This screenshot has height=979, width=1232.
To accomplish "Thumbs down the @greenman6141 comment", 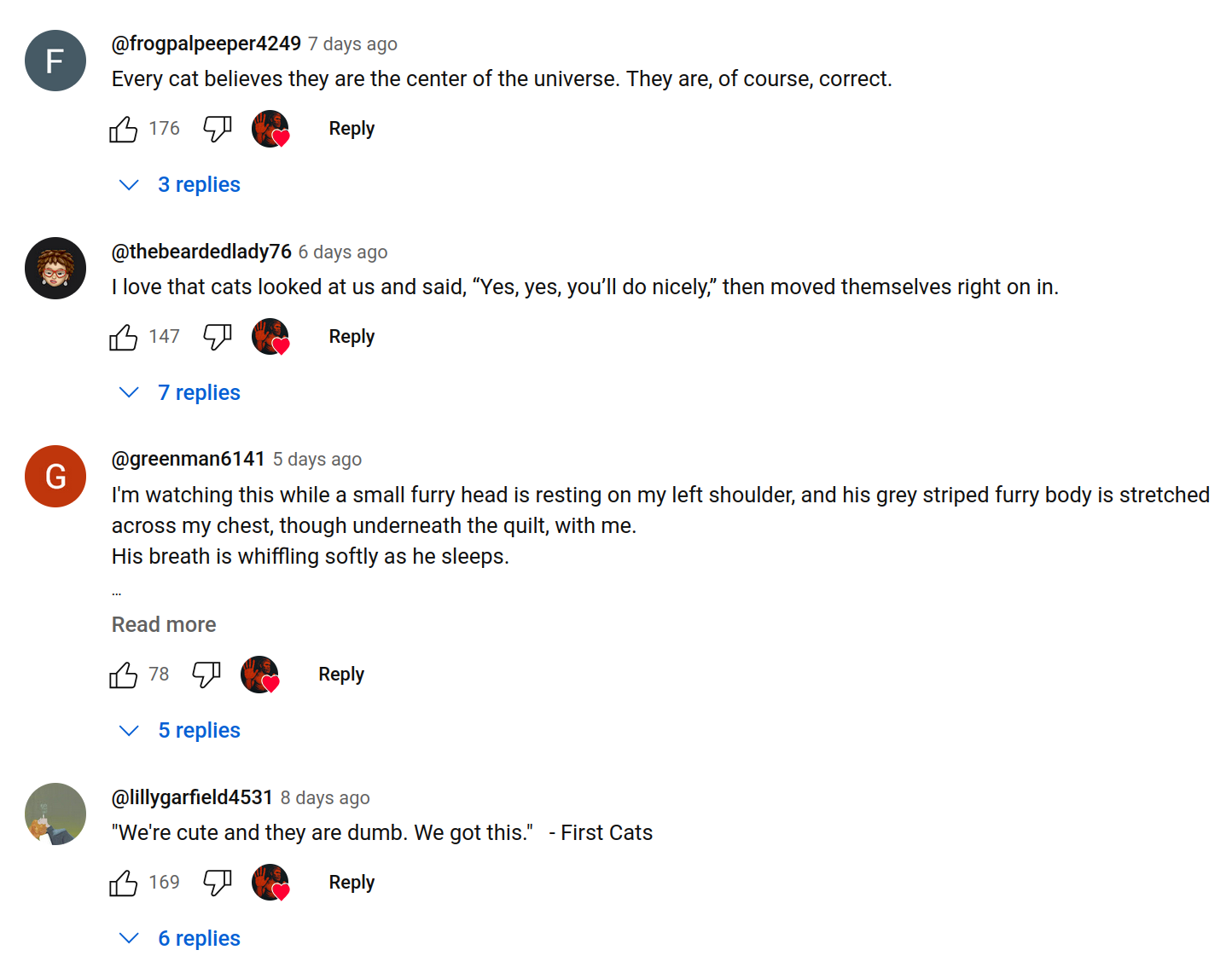I will tap(206, 675).
